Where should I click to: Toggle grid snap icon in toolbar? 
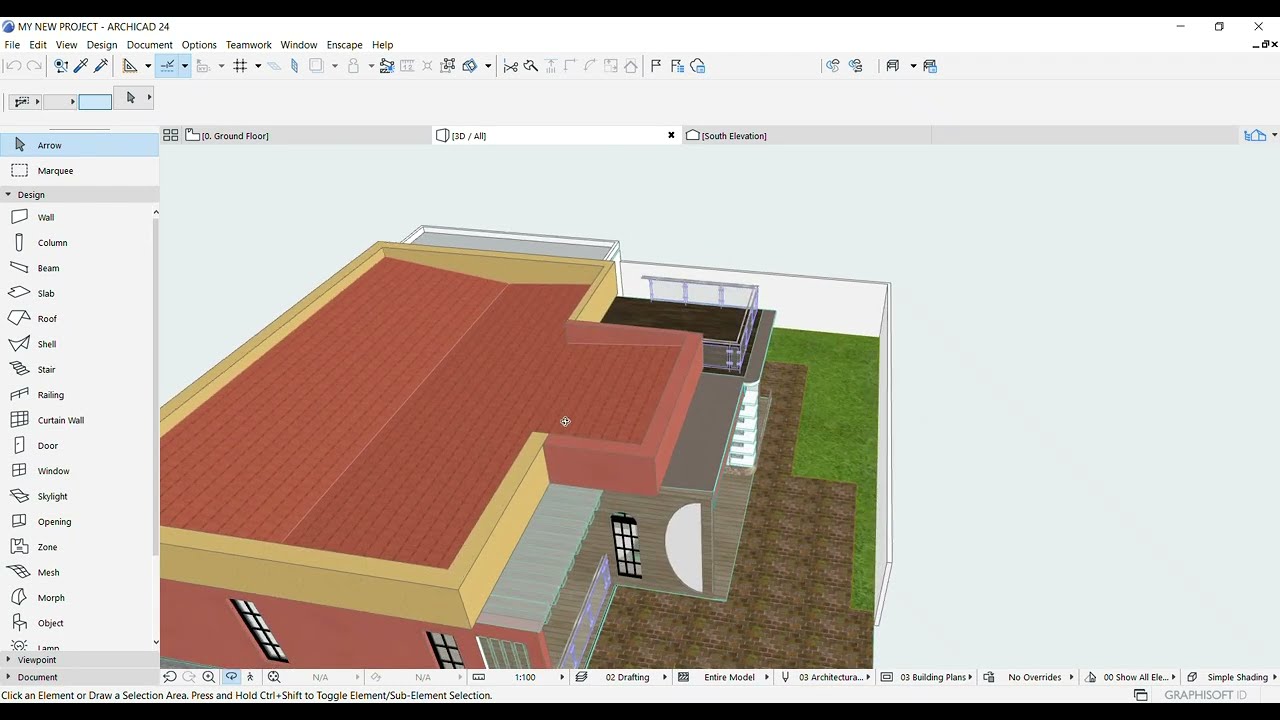click(240, 66)
